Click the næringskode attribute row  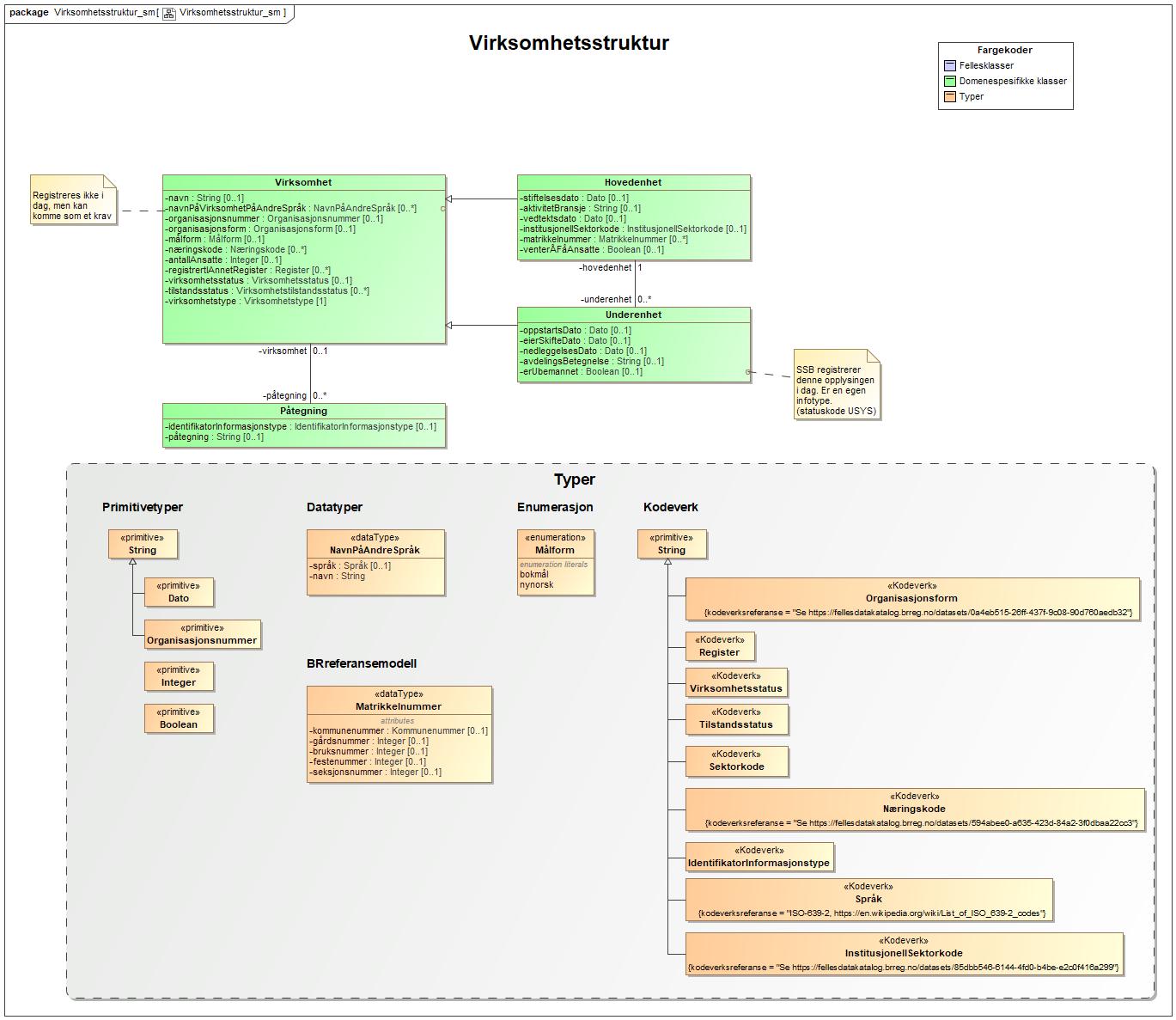[x=235, y=249]
